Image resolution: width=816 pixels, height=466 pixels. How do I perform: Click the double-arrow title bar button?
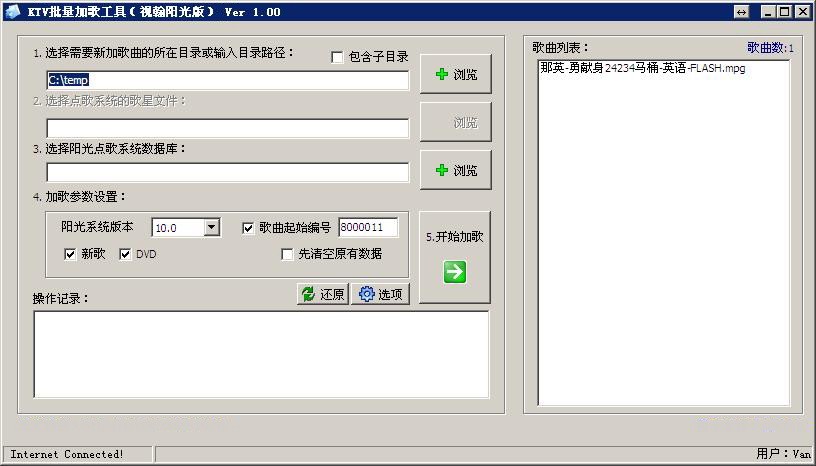pyautogui.click(x=742, y=12)
